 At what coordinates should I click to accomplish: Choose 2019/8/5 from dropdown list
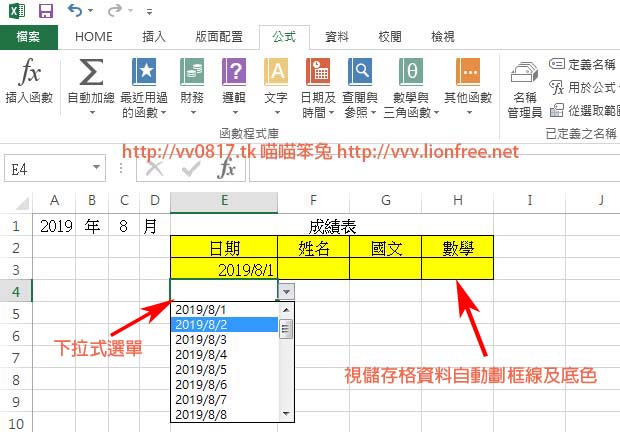(x=225, y=370)
